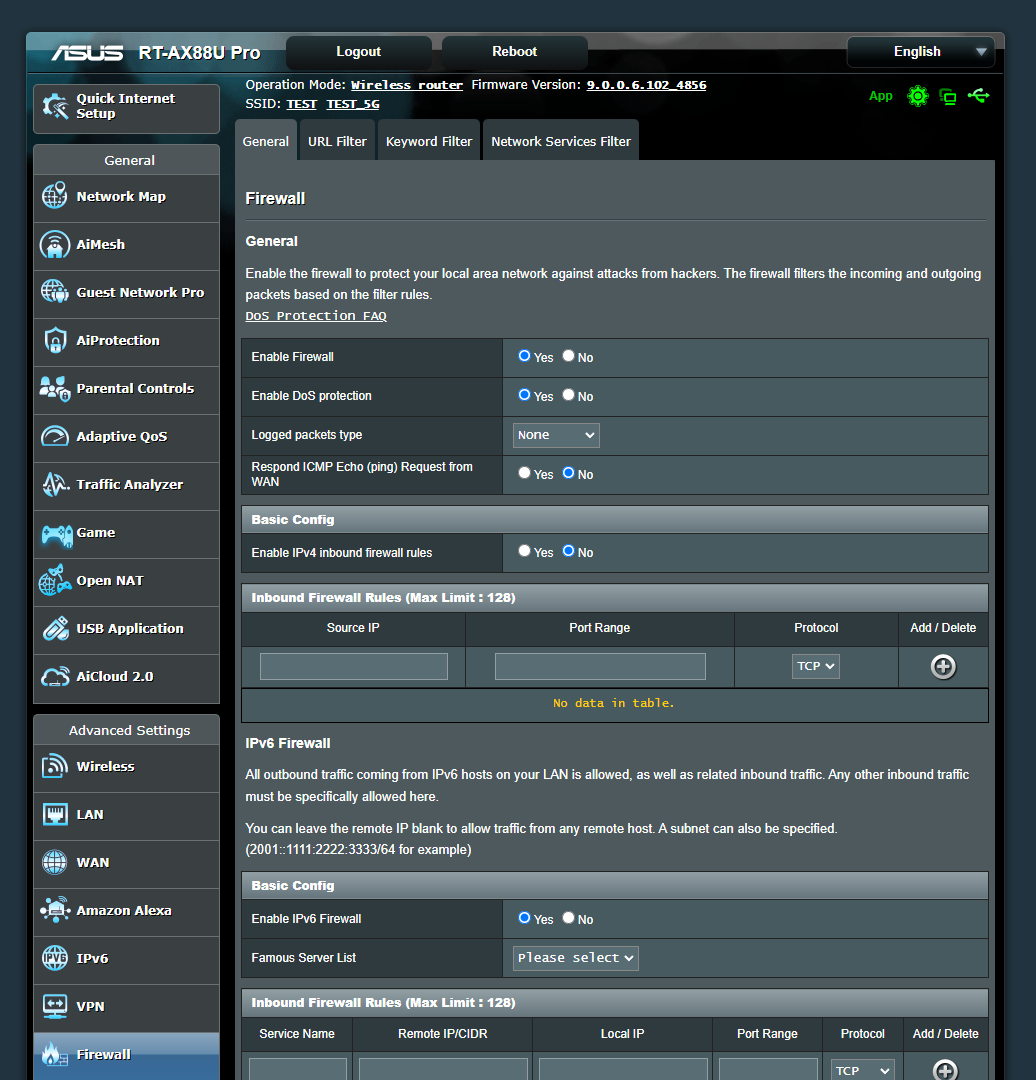1036x1080 pixels.
Task: Open the Logged packets type dropdown
Action: [x=556, y=435]
